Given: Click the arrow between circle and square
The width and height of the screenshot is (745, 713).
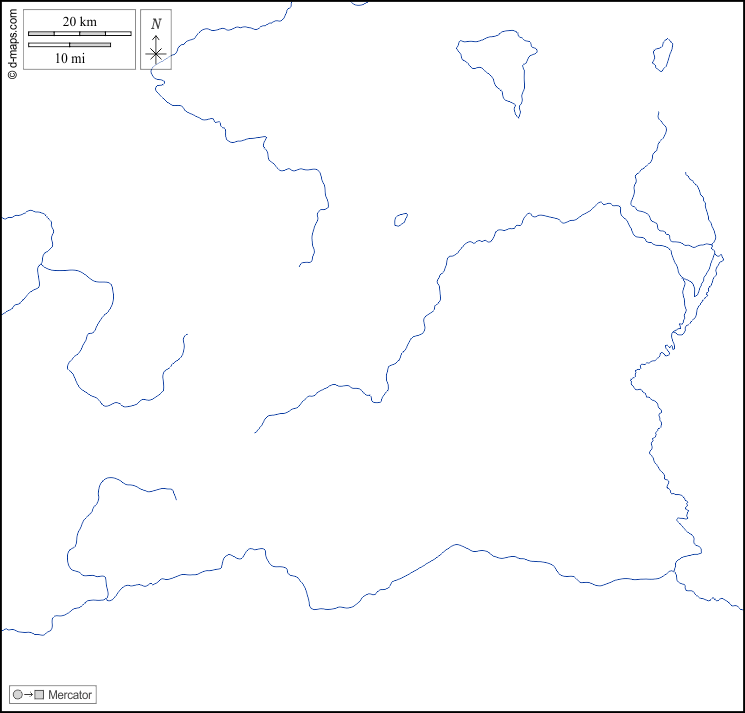Looking at the screenshot, I should (28, 694).
